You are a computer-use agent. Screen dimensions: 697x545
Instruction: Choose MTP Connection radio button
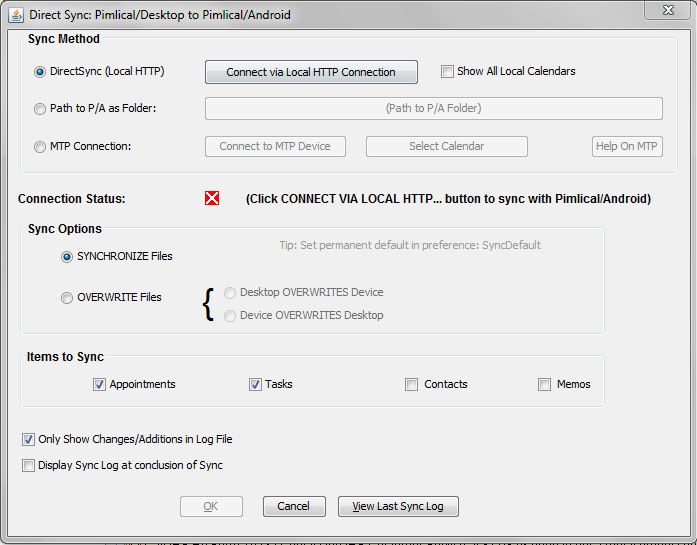pos(40,147)
